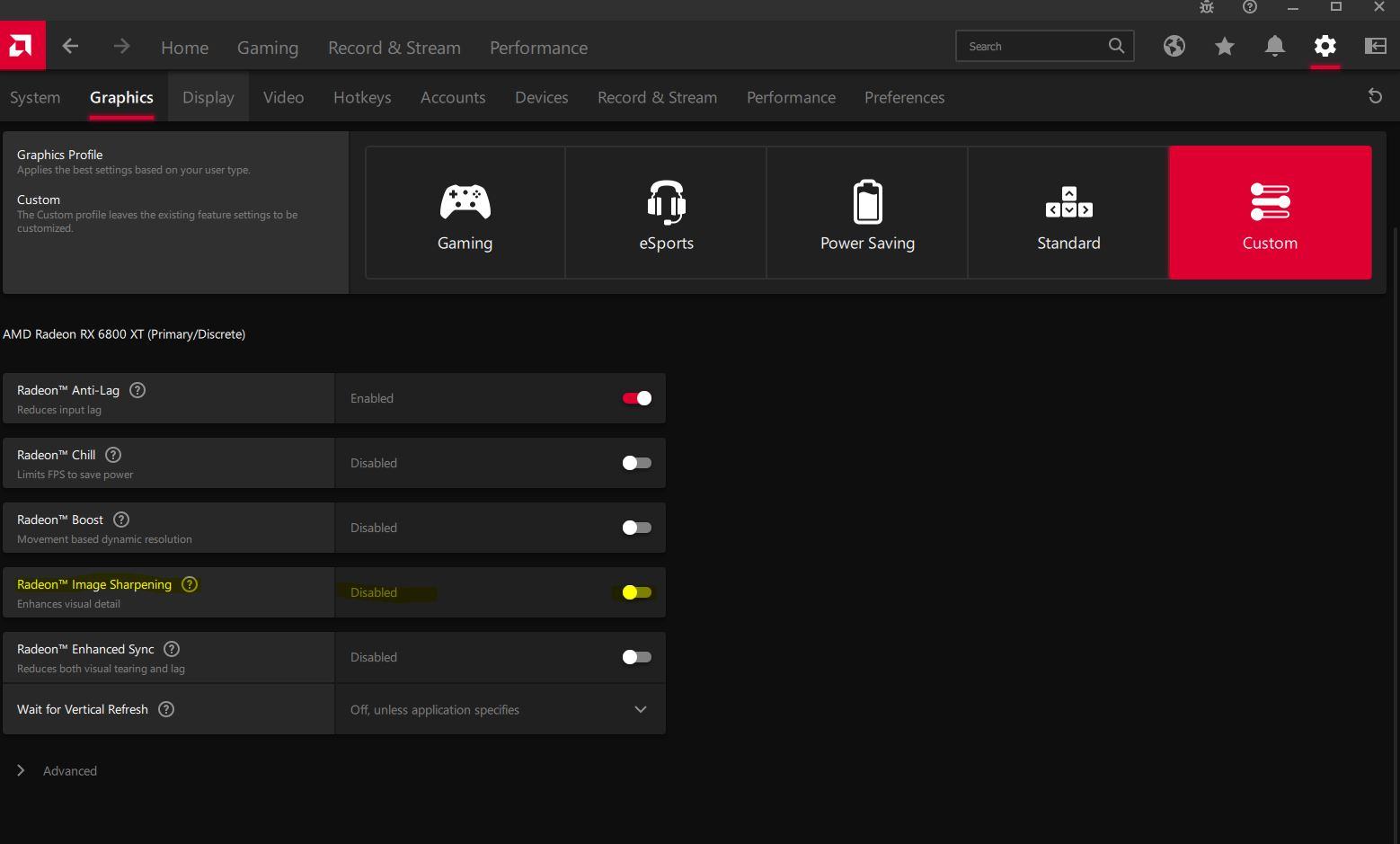1400x844 pixels.
Task: Open the bug report icon
Action: (1207, 7)
